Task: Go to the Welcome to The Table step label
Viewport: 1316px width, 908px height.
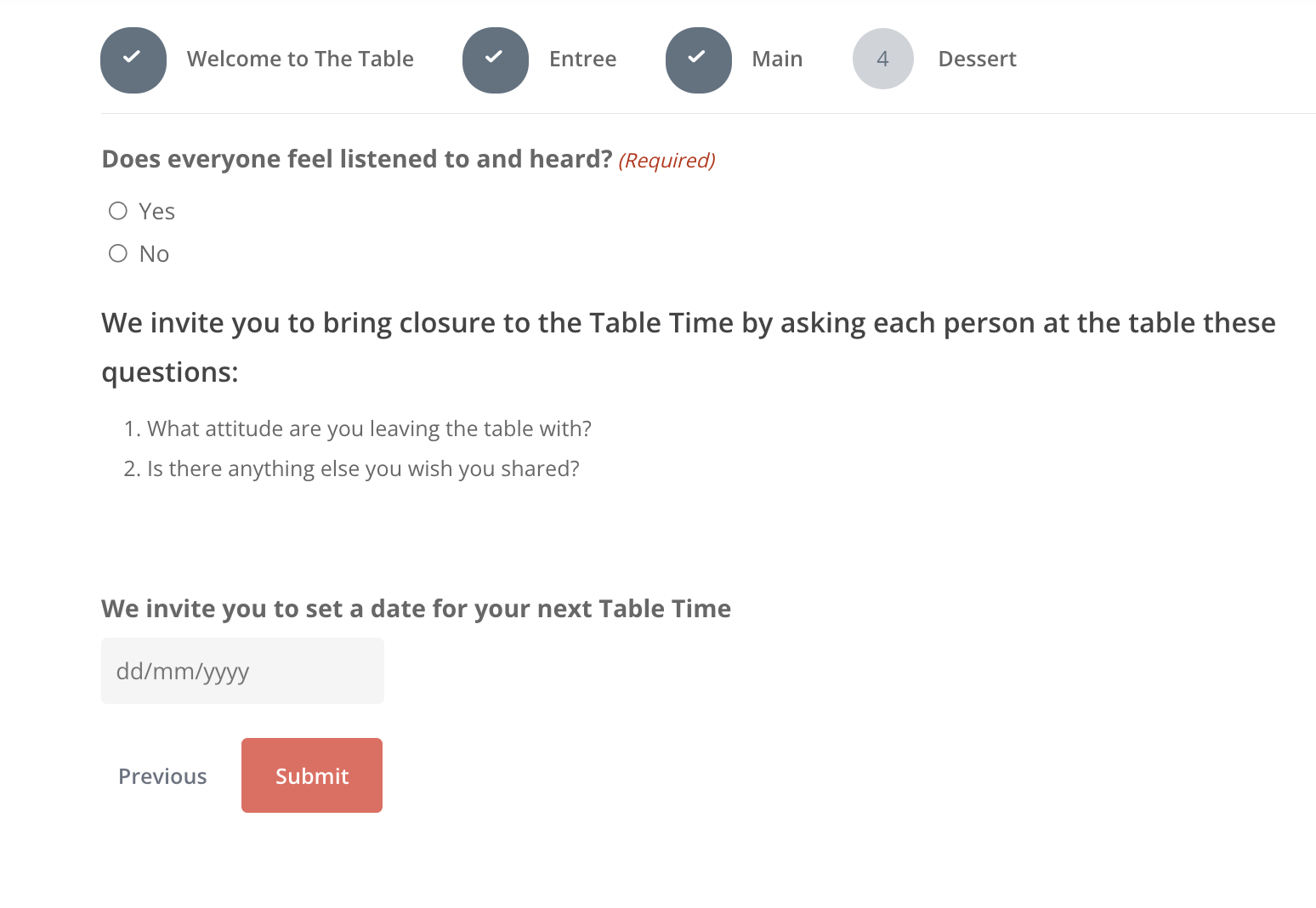Action: pos(300,59)
